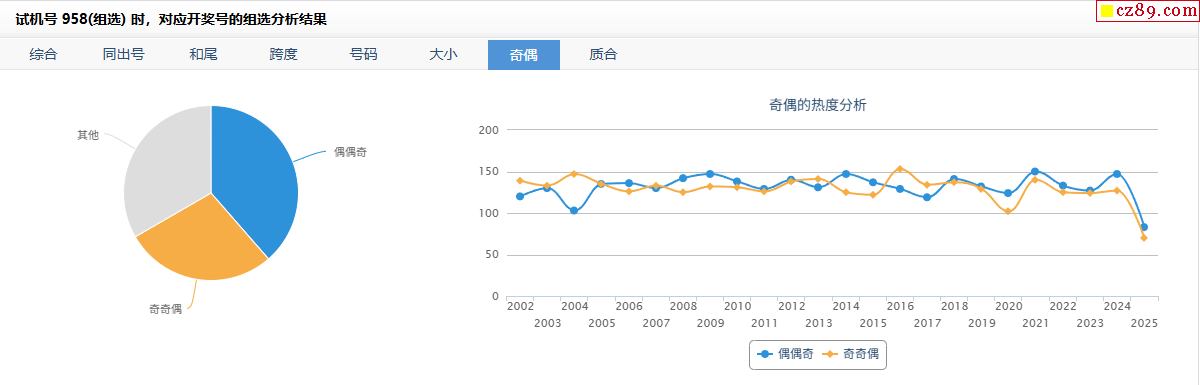Viewport: 1200px width, 385px height.
Task: Open the 质合 tab
Action: (x=604, y=55)
